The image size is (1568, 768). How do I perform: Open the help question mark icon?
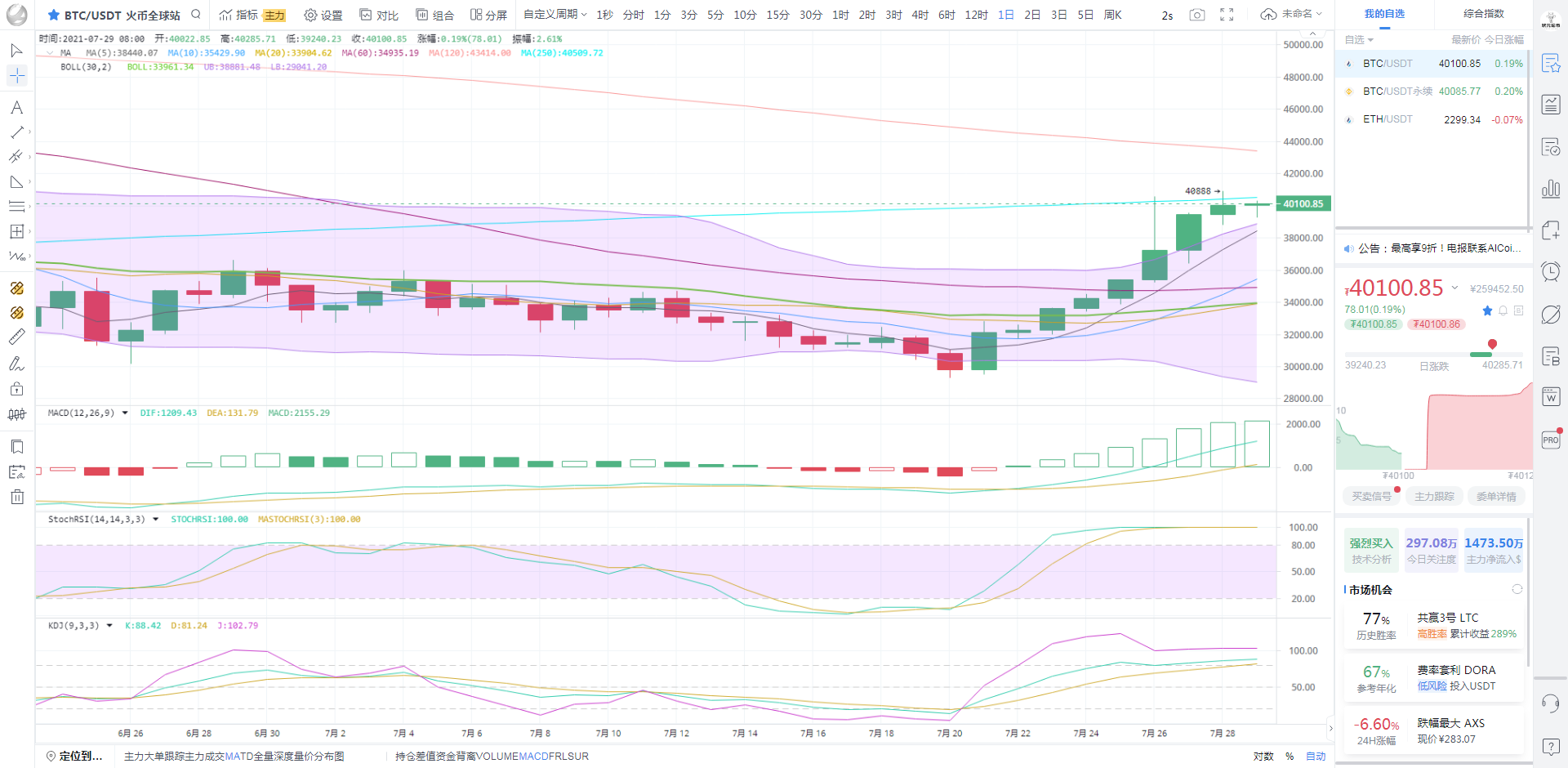(x=1551, y=746)
